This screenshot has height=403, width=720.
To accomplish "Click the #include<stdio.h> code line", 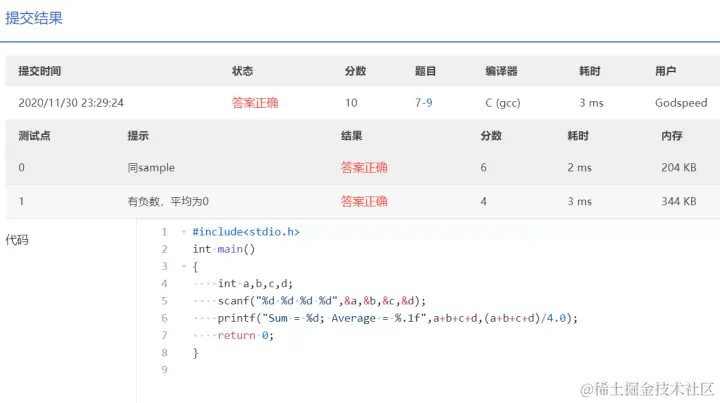I will coord(246,232).
